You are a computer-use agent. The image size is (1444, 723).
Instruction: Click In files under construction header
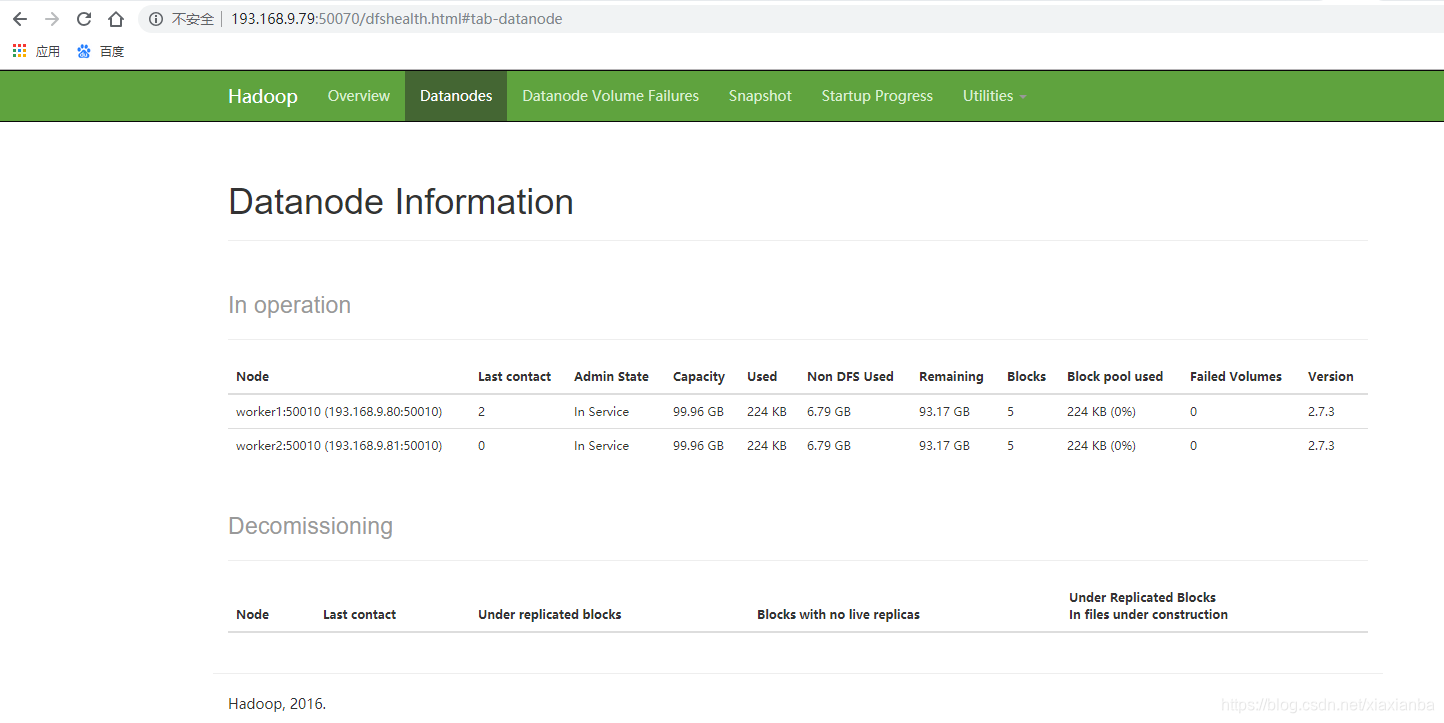[1148, 615]
